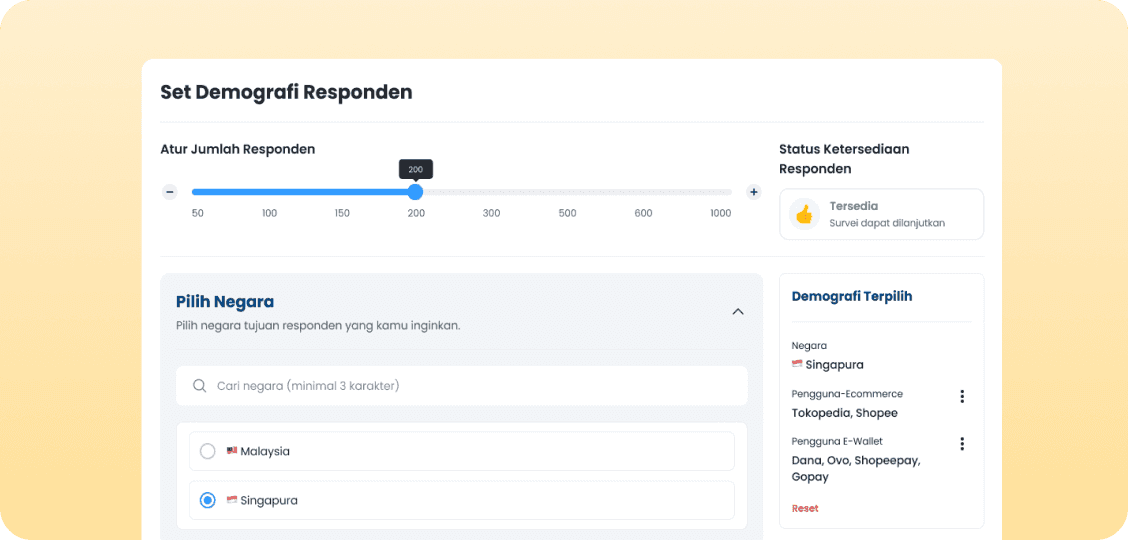Screen dimensions: 1128x540
Task: Click the 150 label under the slider
Action: [342, 214]
